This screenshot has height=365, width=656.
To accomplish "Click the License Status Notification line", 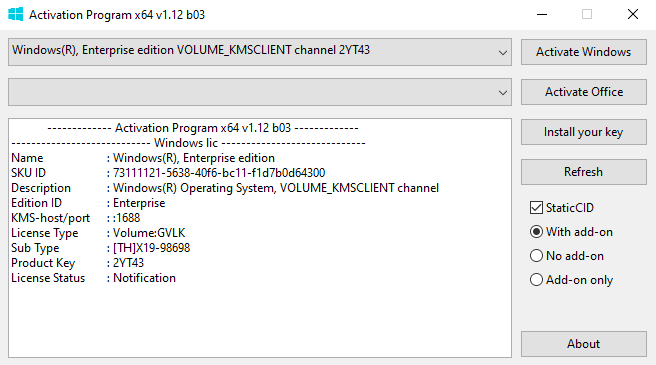I will coord(93,278).
